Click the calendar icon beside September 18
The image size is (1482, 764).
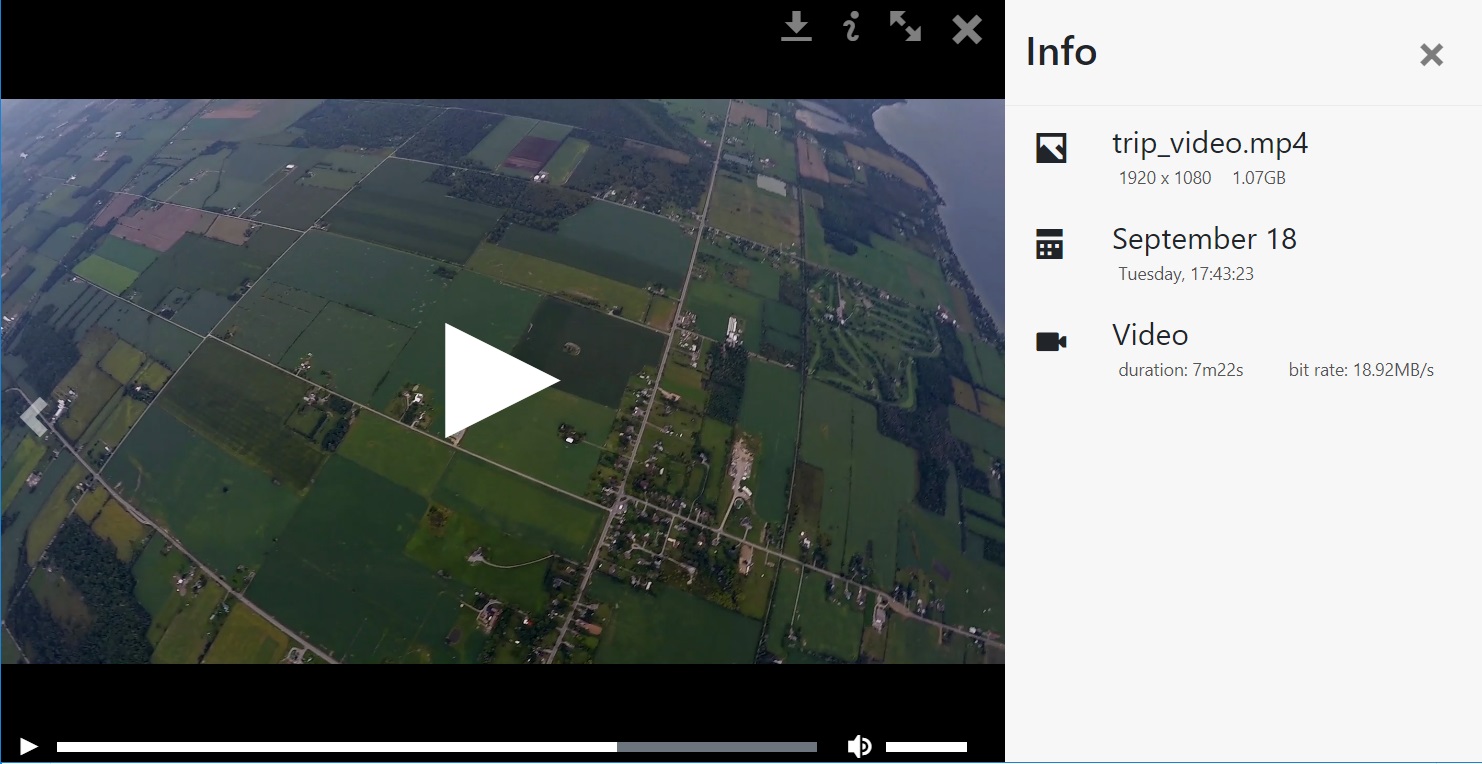tap(1050, 244)
